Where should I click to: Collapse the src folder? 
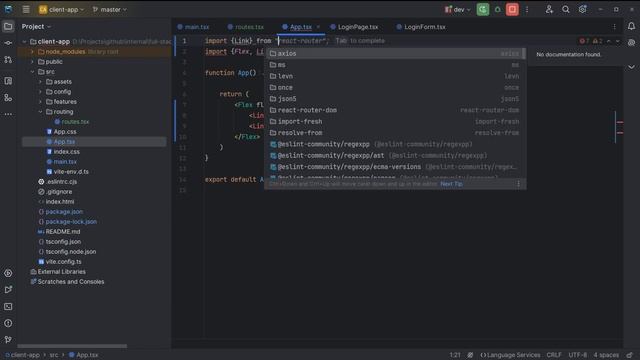(x=32, y=72)
